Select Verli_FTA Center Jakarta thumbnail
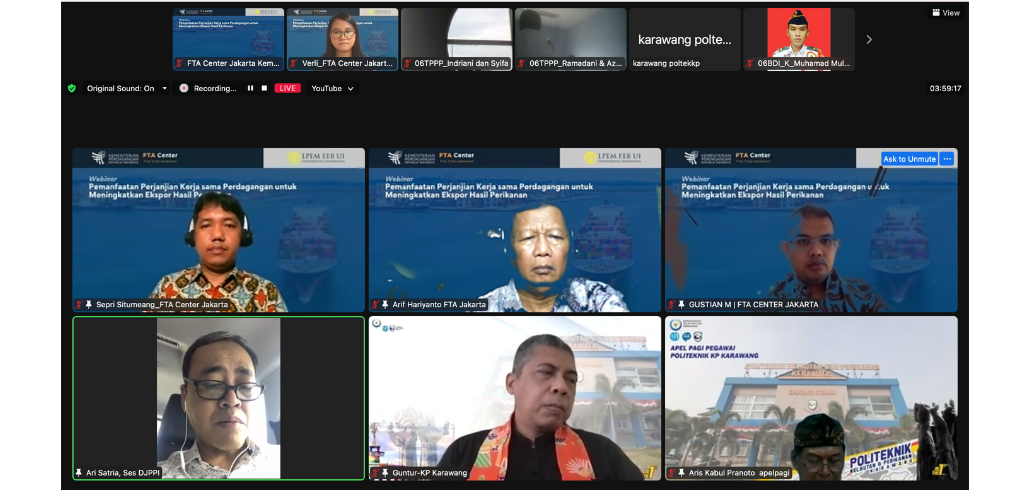Screen dimensions: 1030x490 pos(343,40)
